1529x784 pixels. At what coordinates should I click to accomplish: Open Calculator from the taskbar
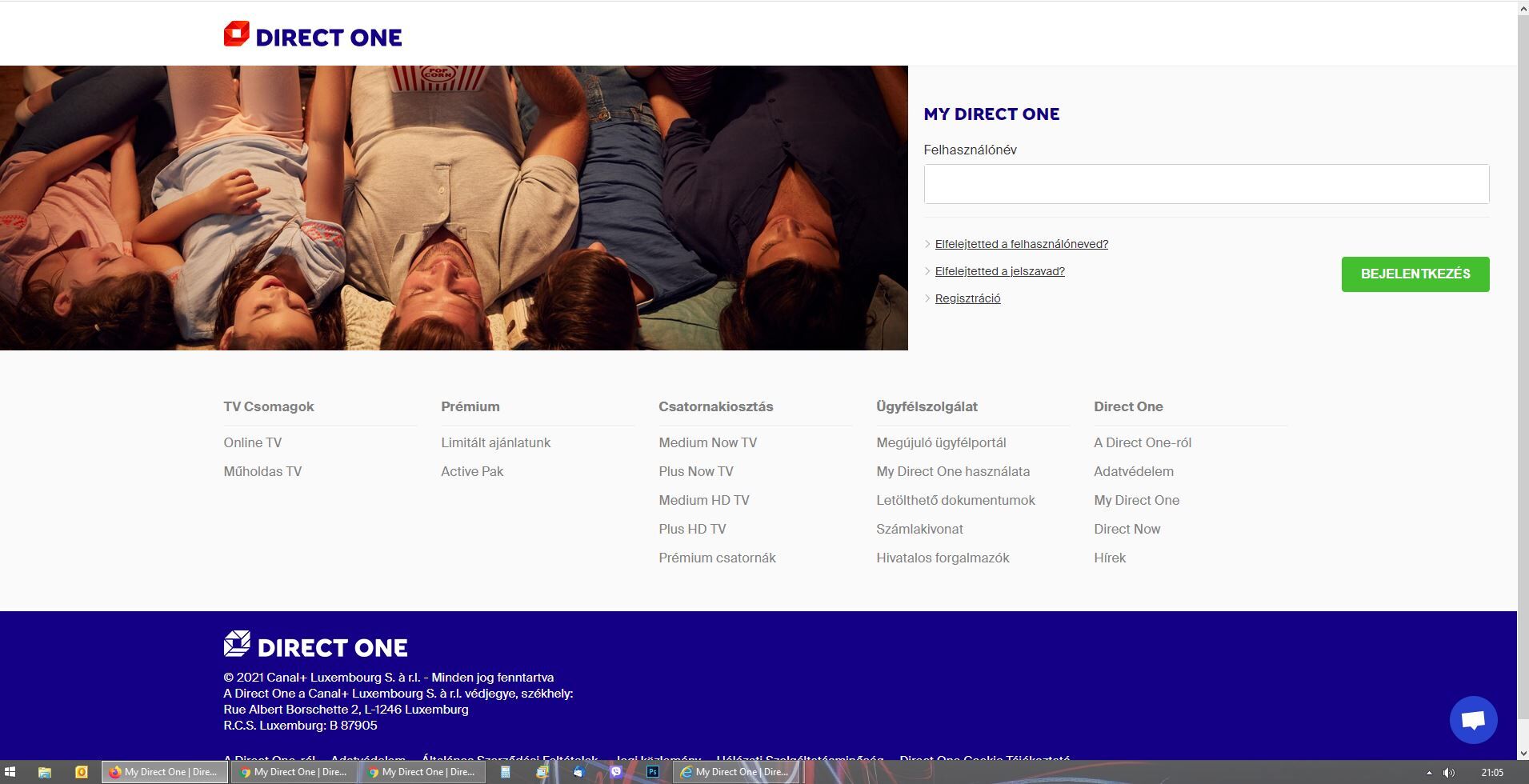click(506, 772)
